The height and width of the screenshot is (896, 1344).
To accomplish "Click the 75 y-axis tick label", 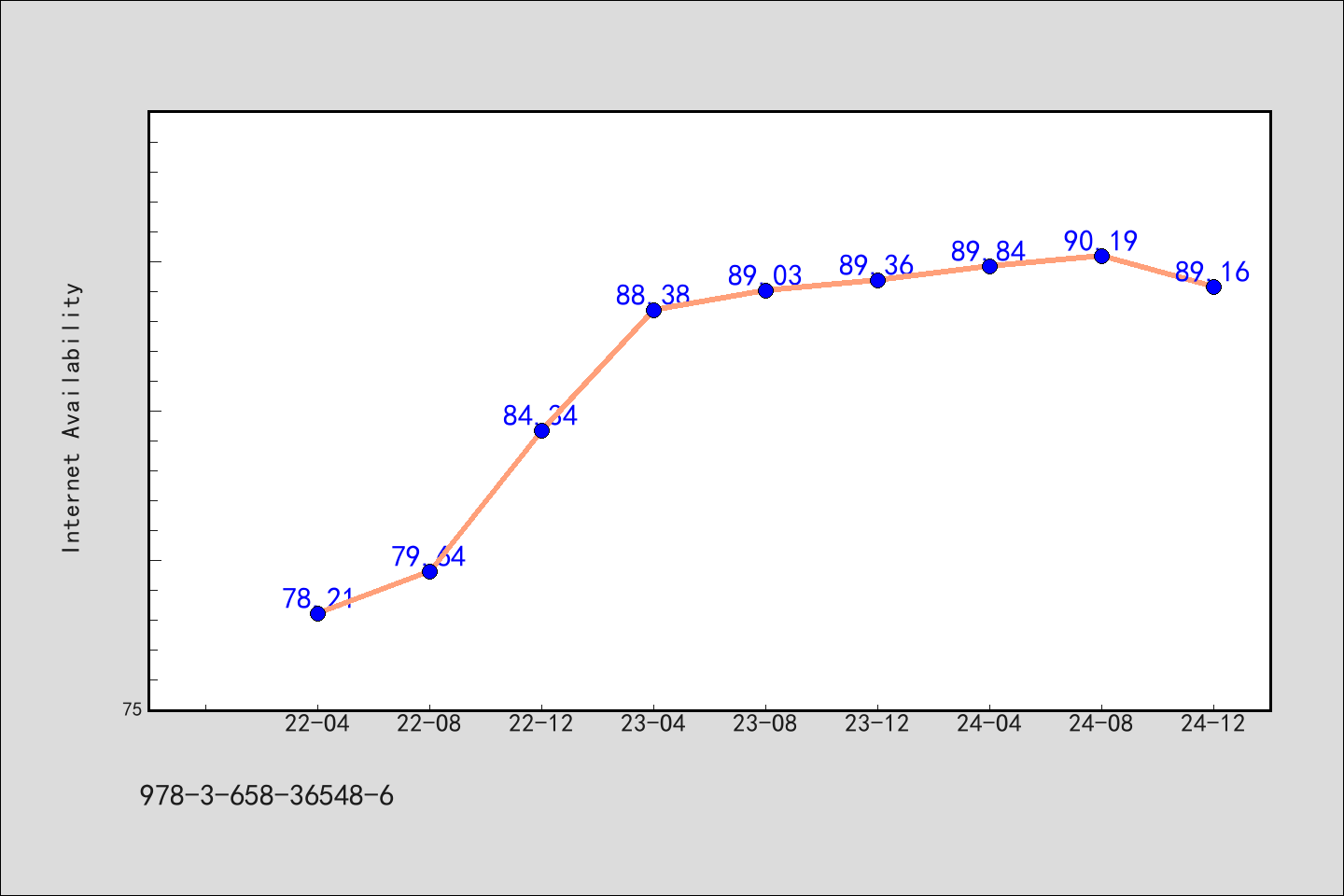I will pyautogui.click(x=133, y=709).
